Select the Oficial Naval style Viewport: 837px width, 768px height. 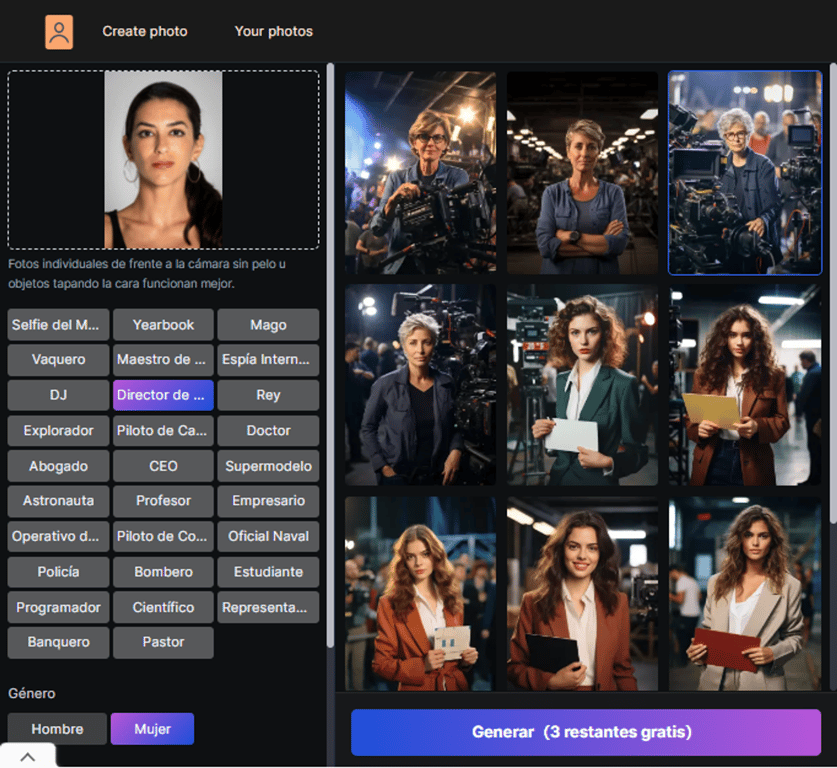tap(268, 536)
